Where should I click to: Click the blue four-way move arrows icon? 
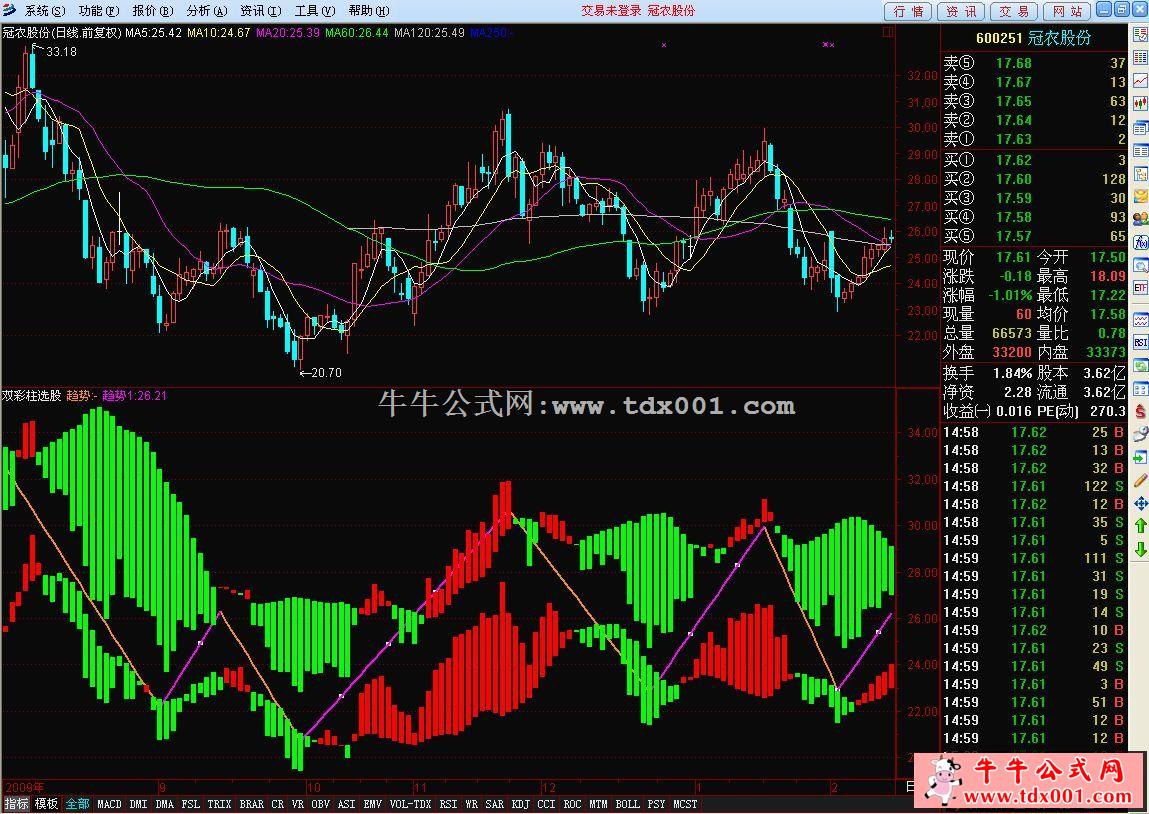[x=1140, y=504]
